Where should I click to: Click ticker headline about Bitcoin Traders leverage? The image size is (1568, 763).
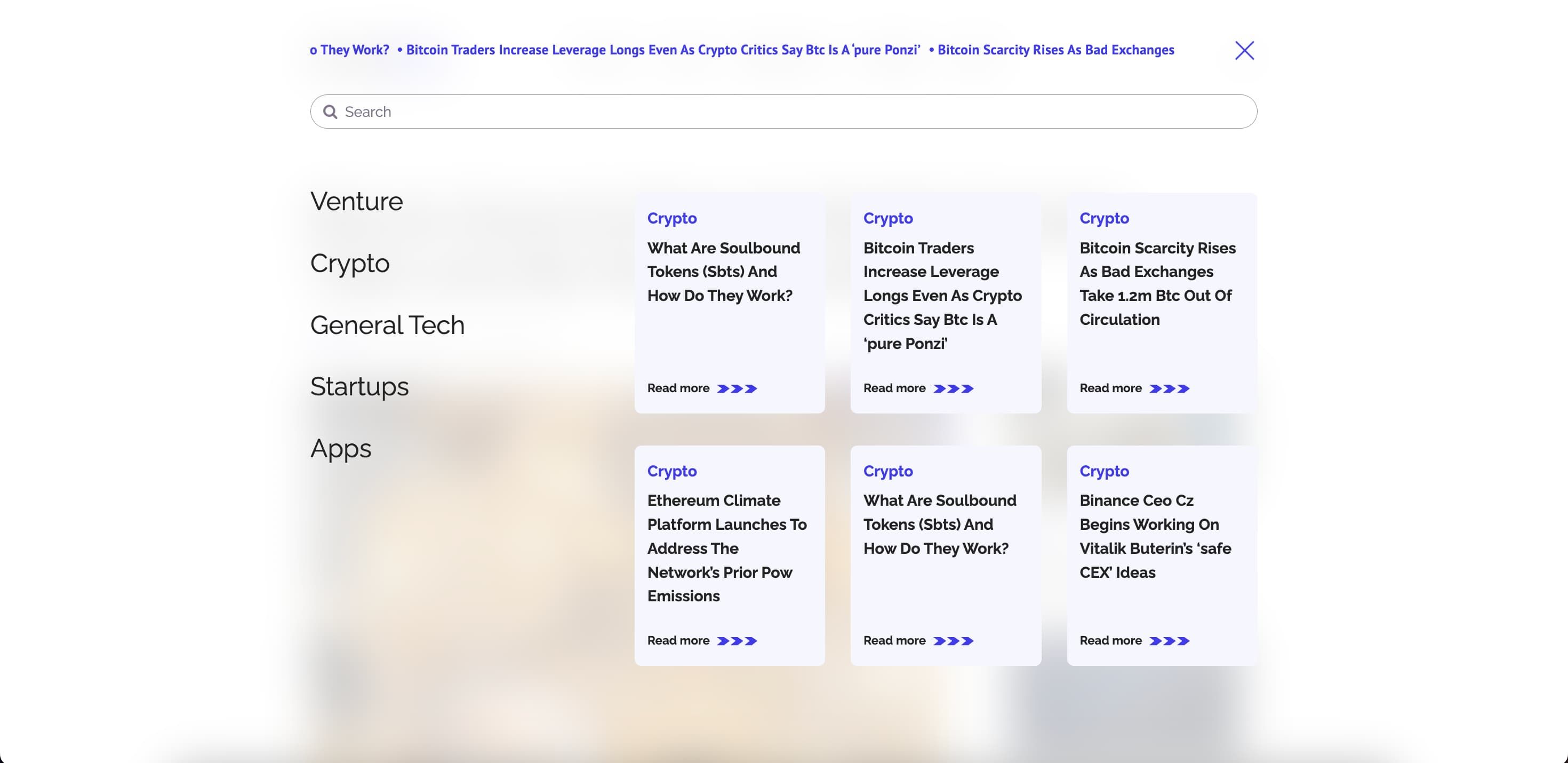[x=662, y=50]
